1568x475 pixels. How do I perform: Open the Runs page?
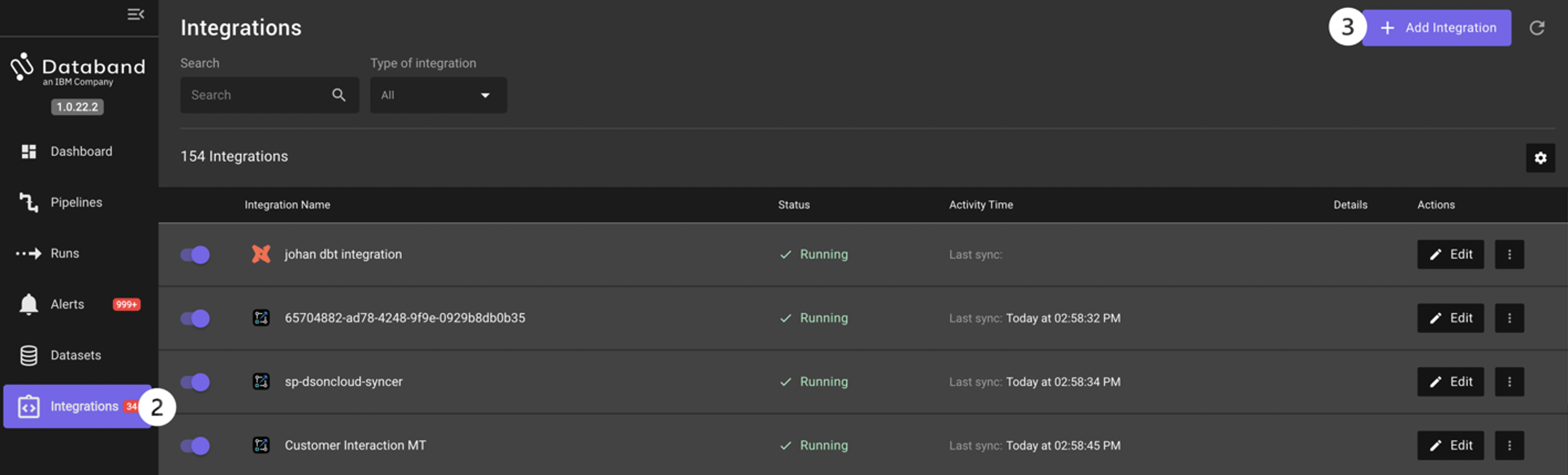[x=64, y=254]
